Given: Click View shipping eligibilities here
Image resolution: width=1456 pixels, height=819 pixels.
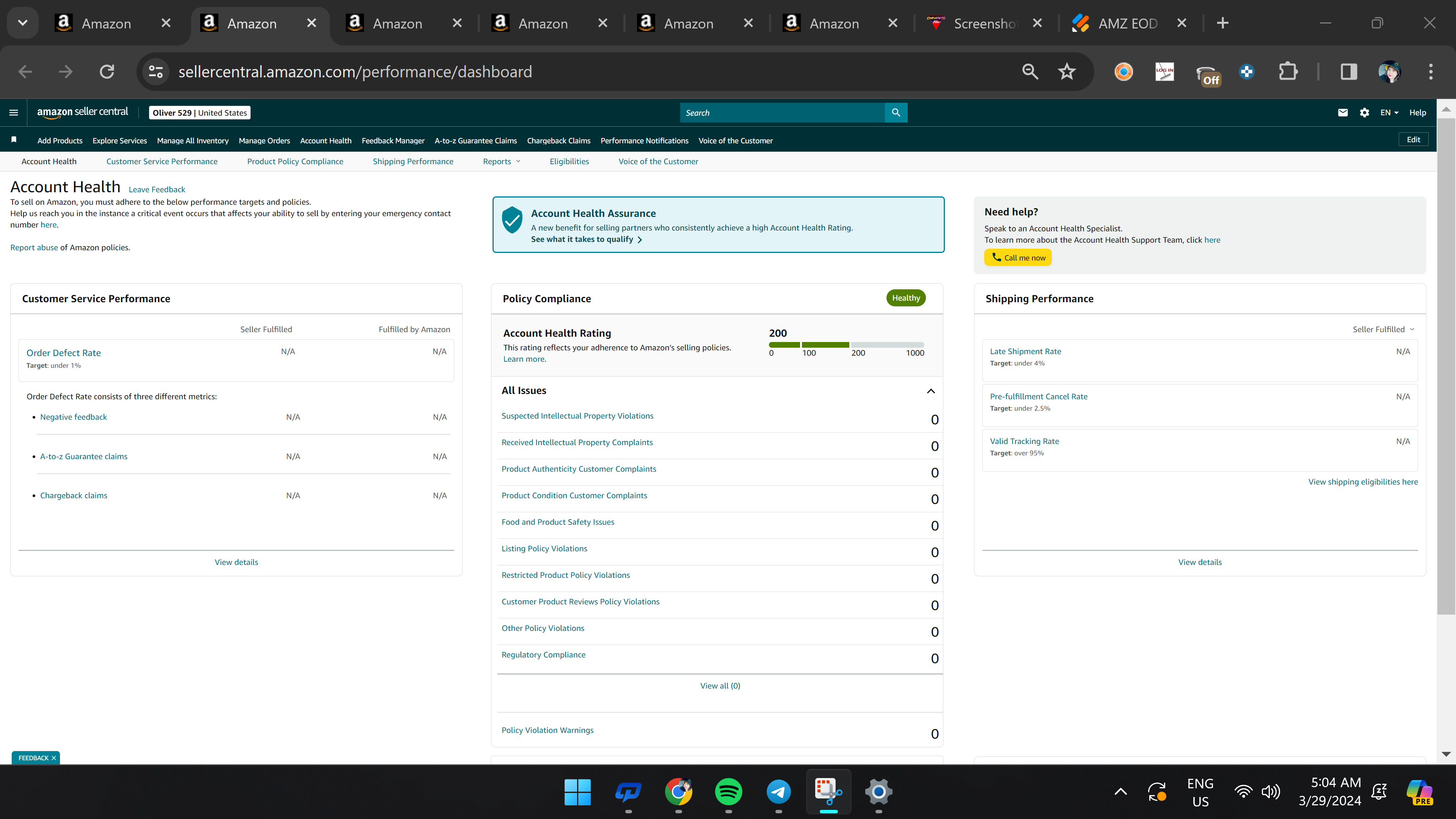Looking at the screenshot, I should [1363, 482].
